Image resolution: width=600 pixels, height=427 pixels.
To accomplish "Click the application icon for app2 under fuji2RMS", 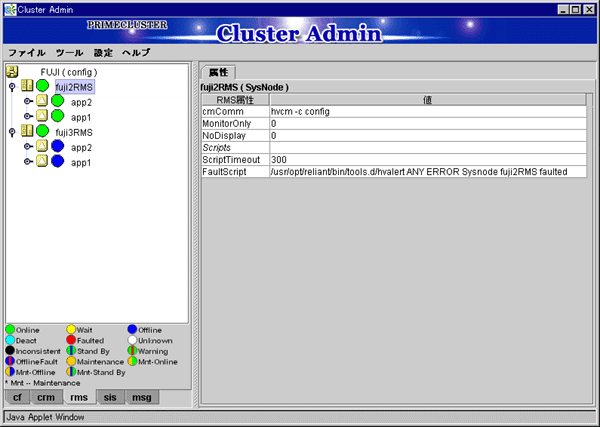I will pos(42,101).
